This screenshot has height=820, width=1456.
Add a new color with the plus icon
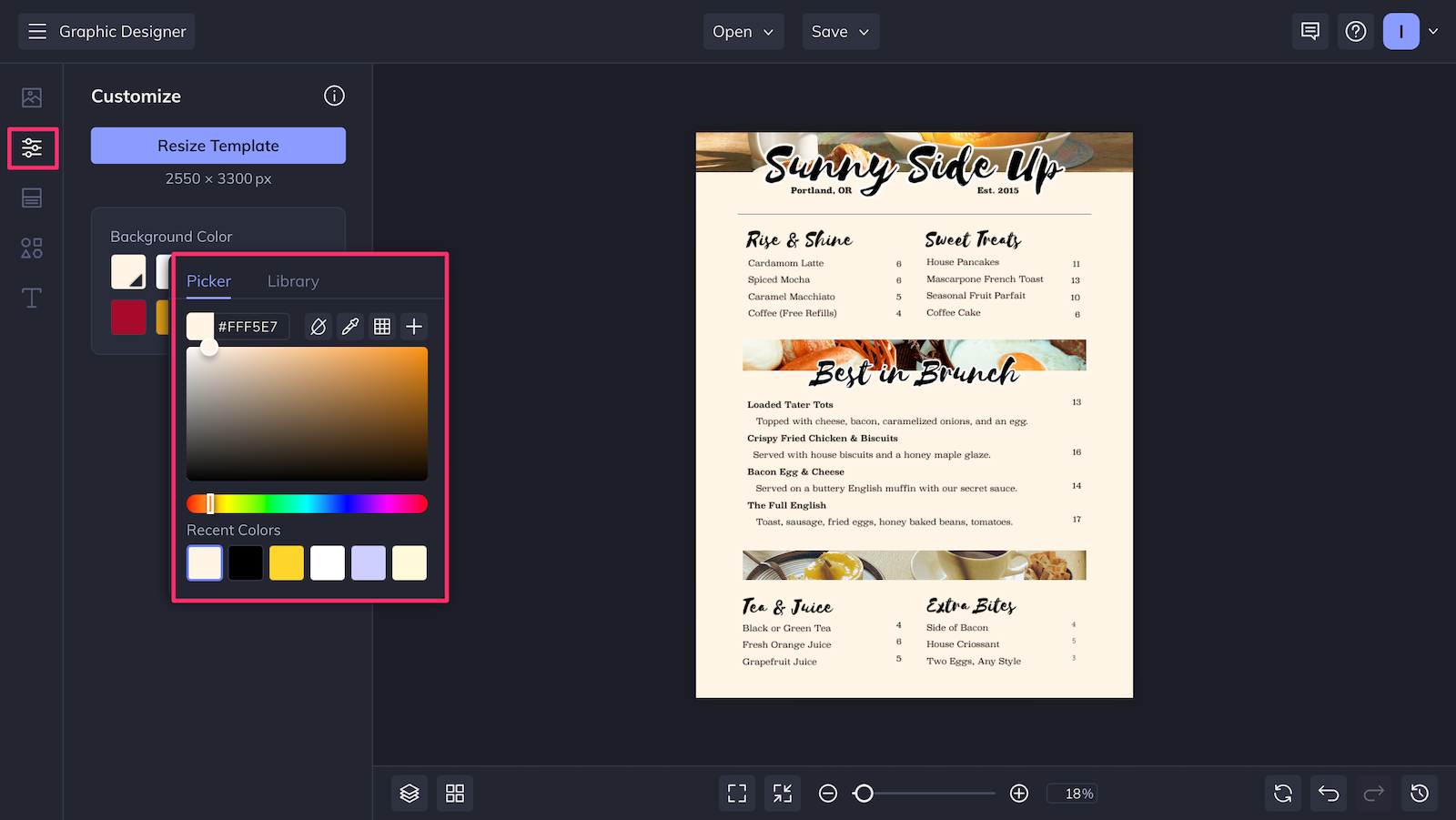point(414,326)
